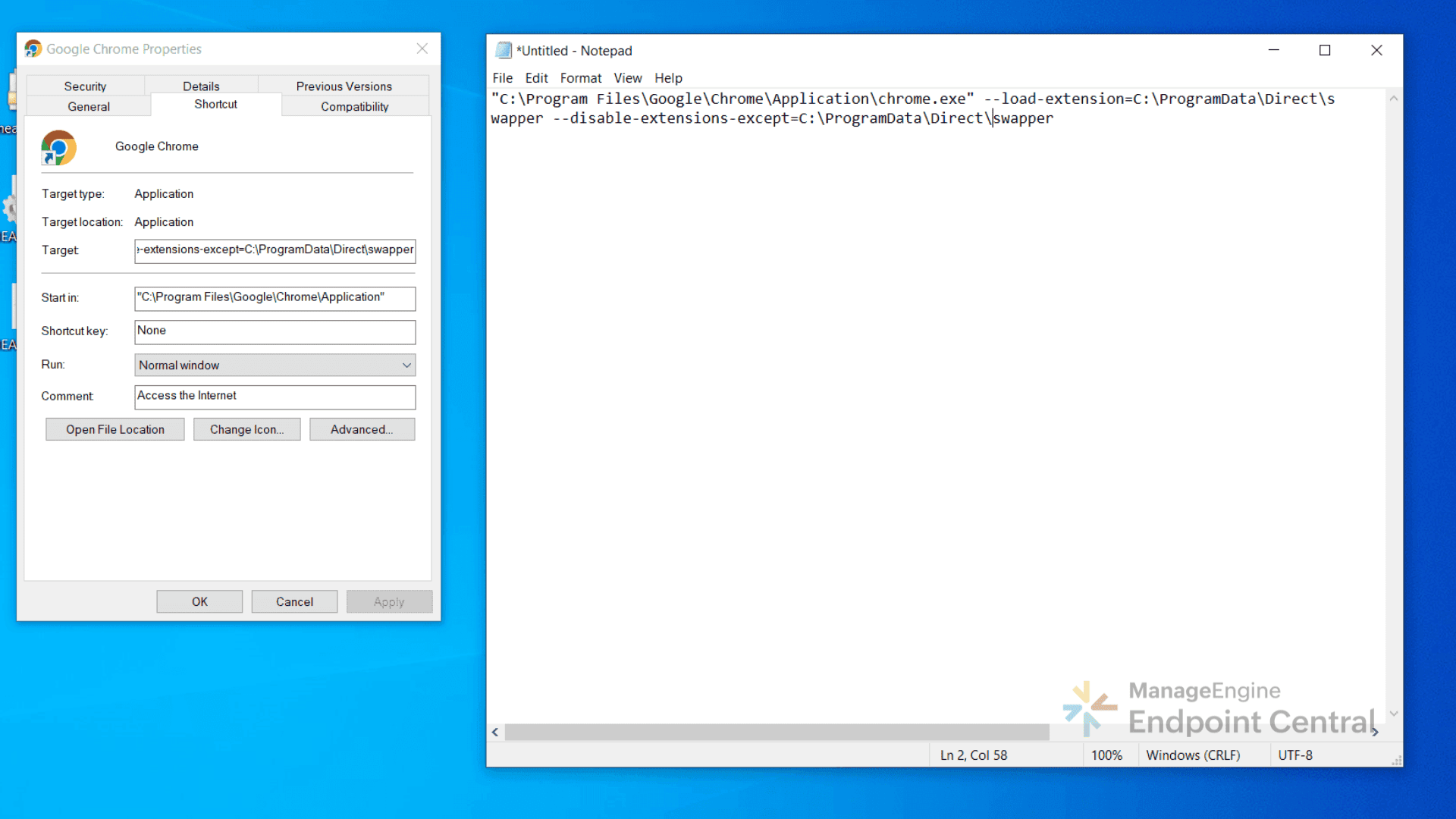
Task: Click Notepad vertical scrollbar down arrow
Action: [x=1393, y=714]
